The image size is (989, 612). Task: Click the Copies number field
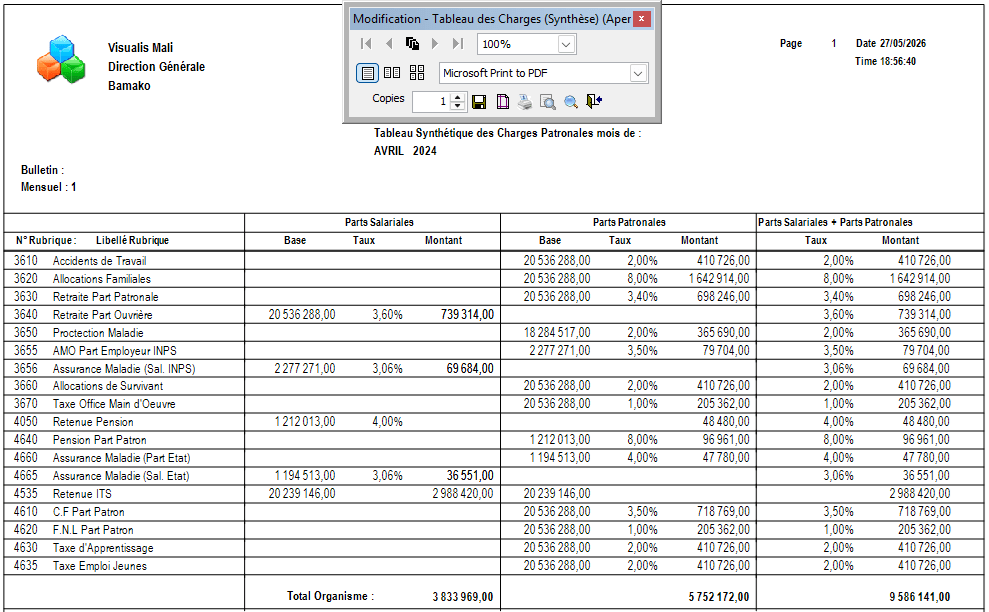point(431,102)
